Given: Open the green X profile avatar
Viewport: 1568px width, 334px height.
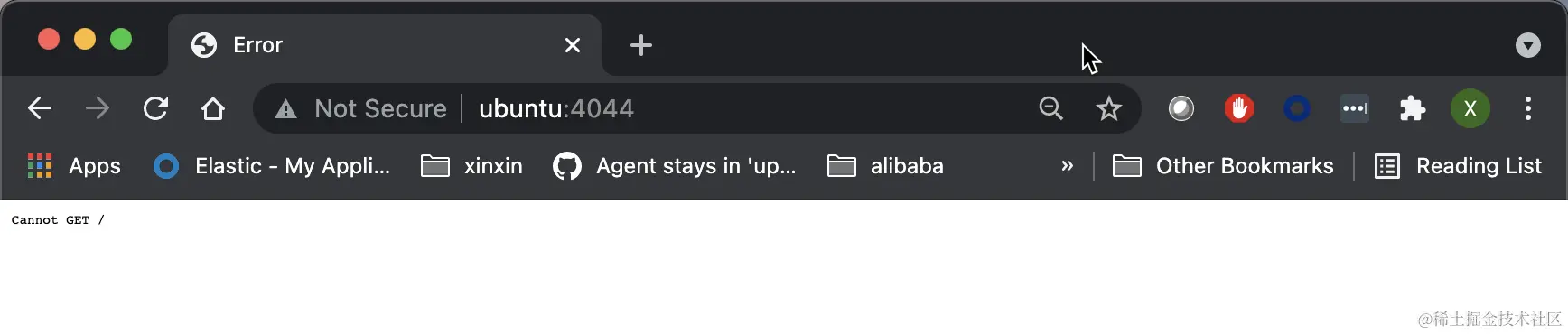Looking at the screenshot, I should (1470, 108).
